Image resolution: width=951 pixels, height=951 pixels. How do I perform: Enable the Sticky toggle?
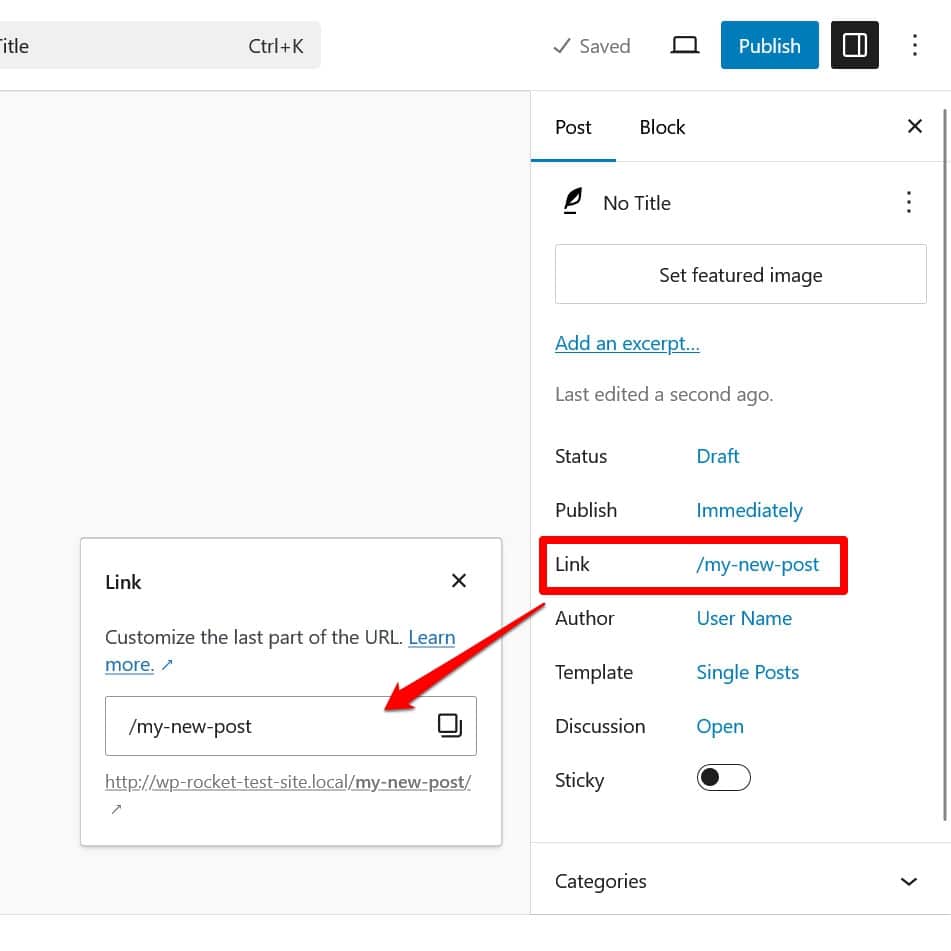coord(723,777)
